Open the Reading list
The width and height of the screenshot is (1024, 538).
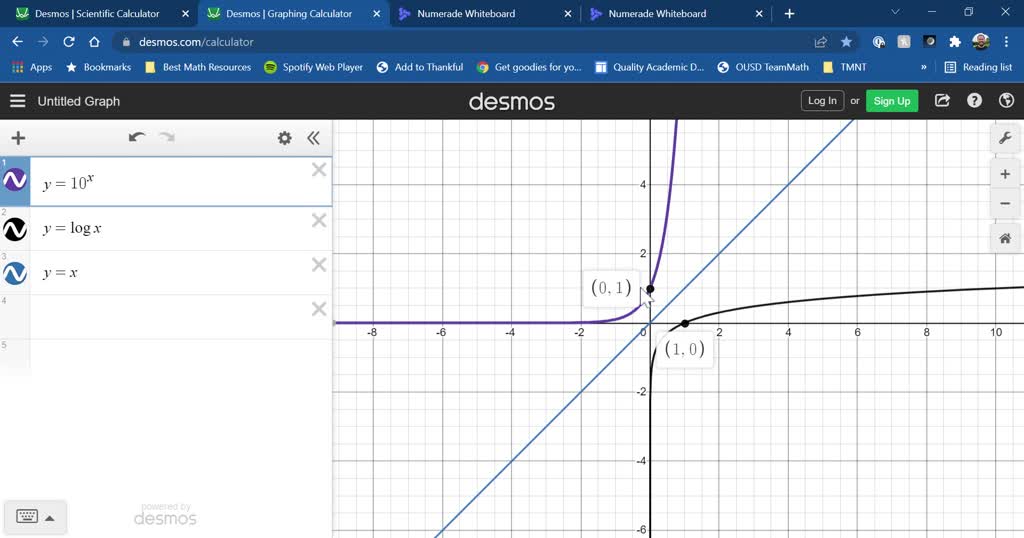coord(978,67)
